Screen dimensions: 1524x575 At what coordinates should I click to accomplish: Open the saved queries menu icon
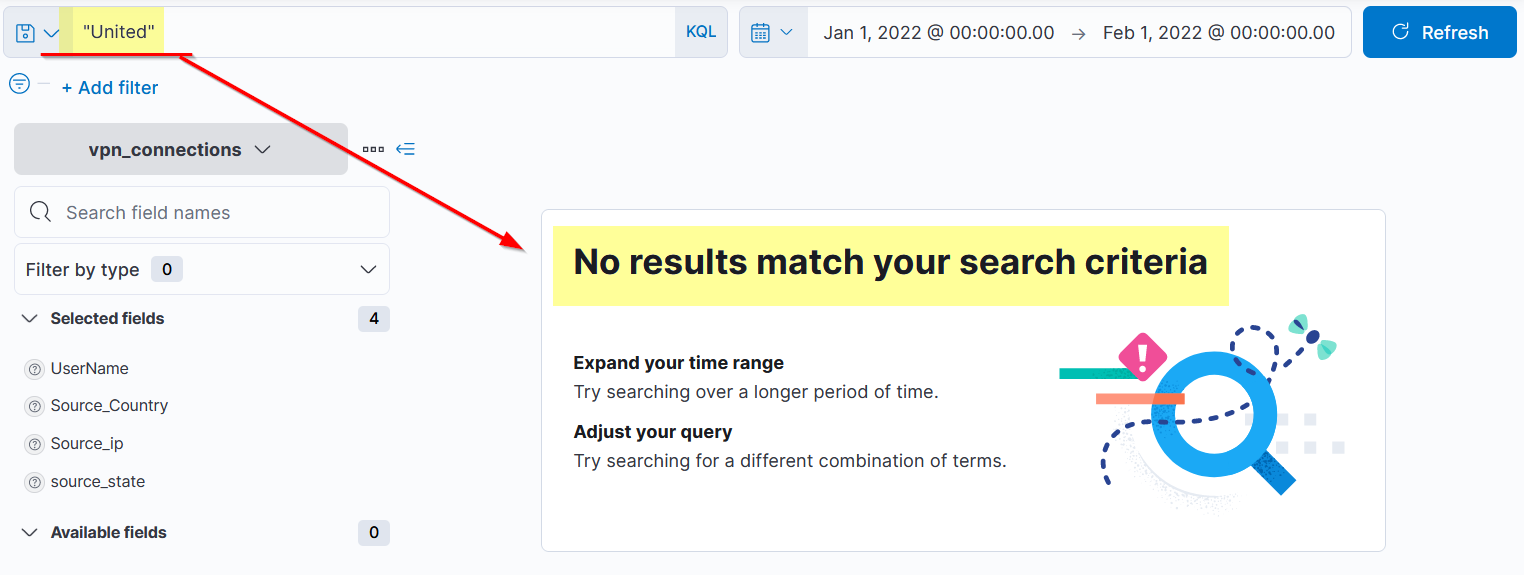37,33
